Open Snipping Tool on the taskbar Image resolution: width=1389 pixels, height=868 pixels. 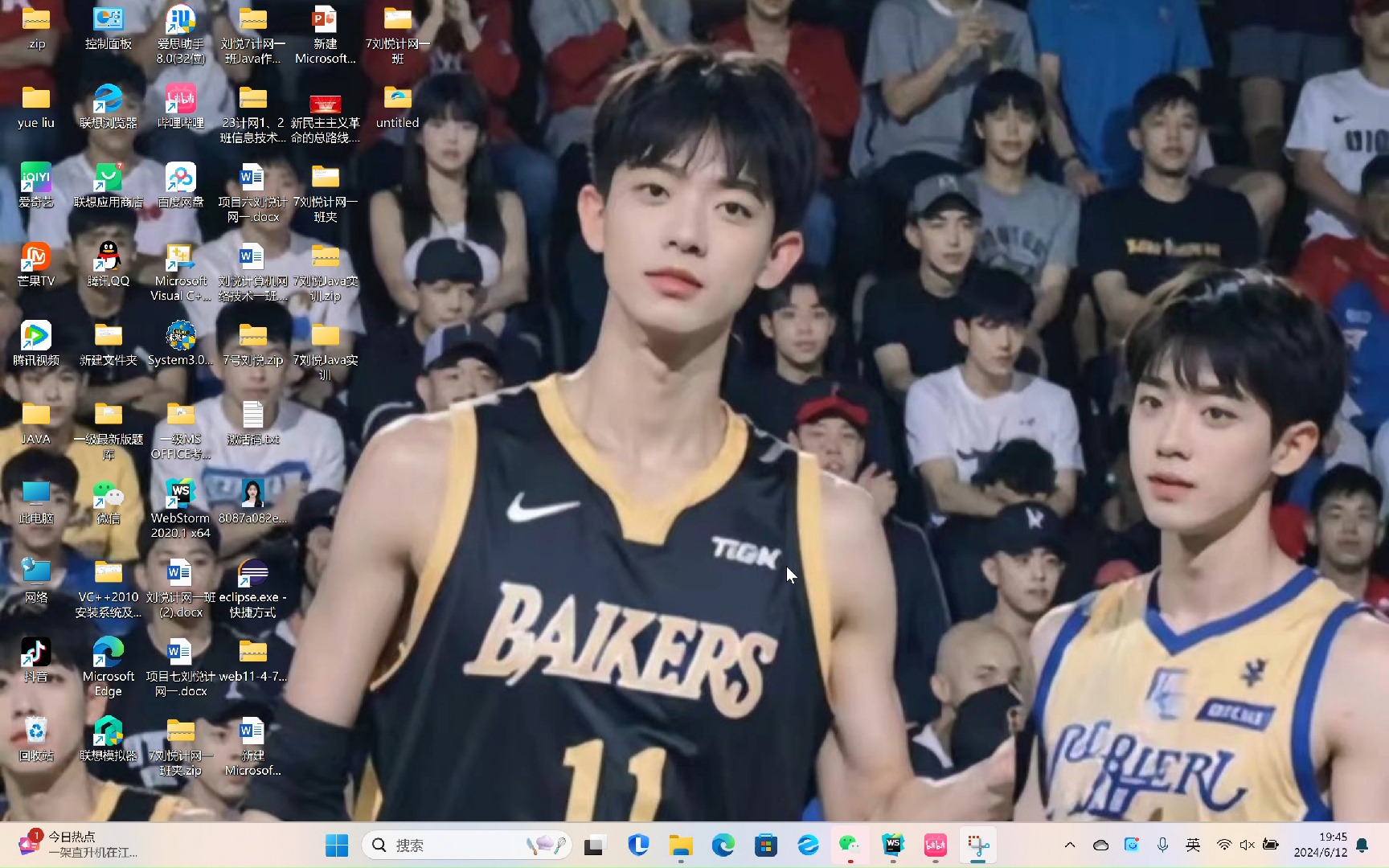(978, 845)
